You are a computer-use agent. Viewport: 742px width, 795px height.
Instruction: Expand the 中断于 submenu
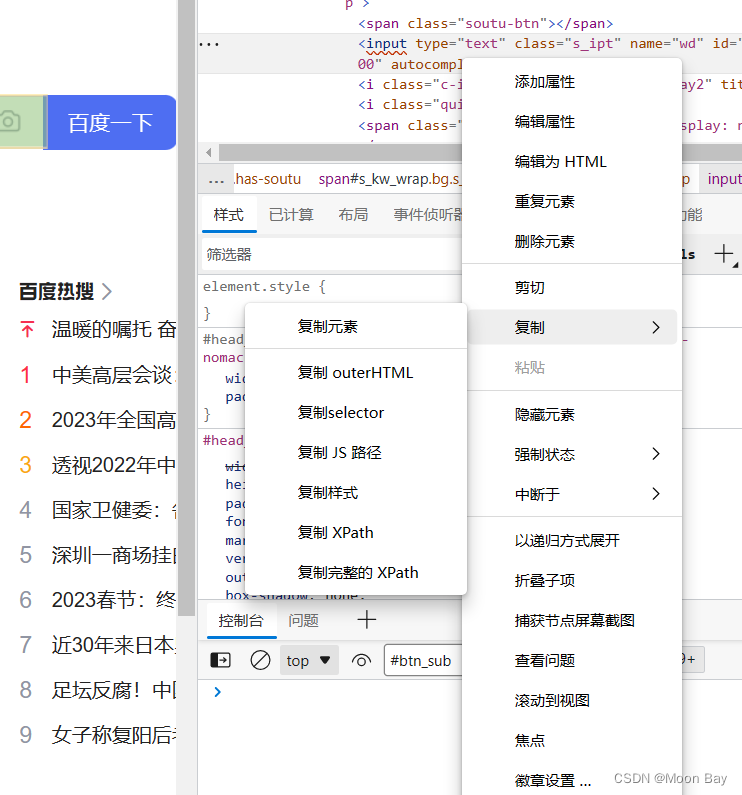click(x=572, y=494)
